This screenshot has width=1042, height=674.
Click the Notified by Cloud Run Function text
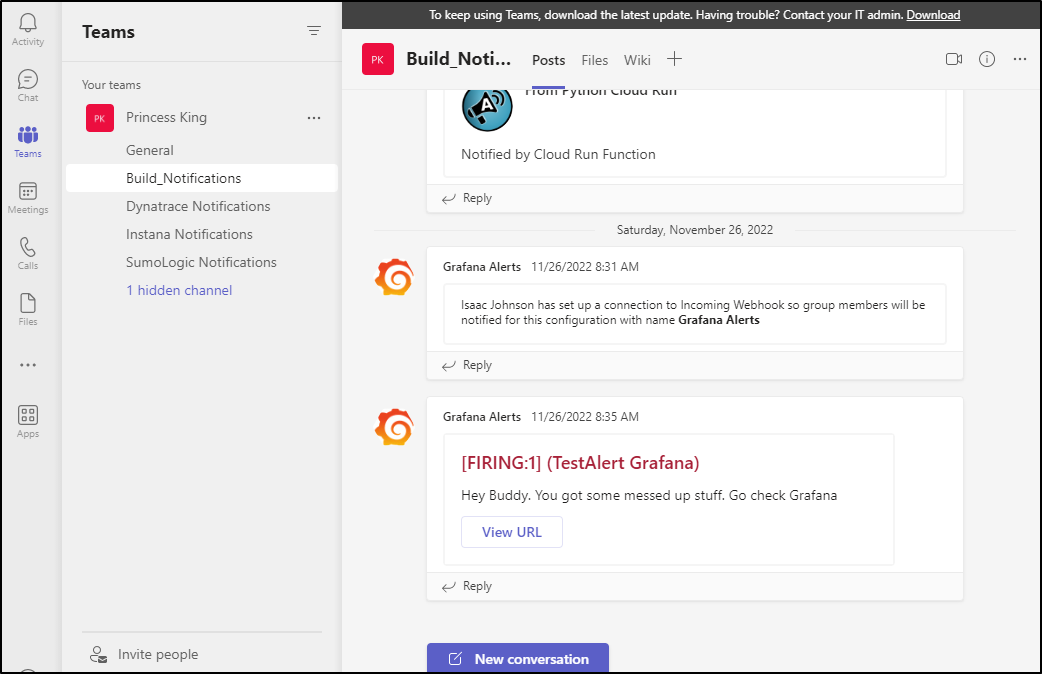coord(558,154)
